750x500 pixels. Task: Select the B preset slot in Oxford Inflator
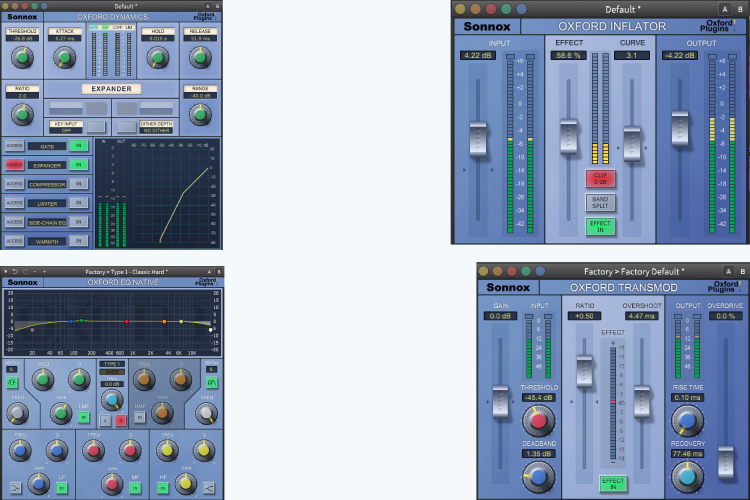[740, 9]
